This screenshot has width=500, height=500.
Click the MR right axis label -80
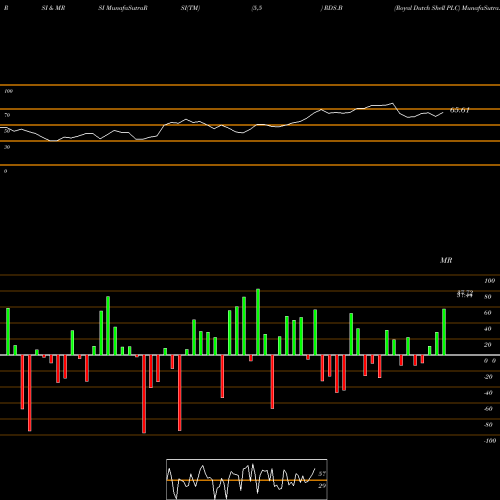tap(488, 425)
